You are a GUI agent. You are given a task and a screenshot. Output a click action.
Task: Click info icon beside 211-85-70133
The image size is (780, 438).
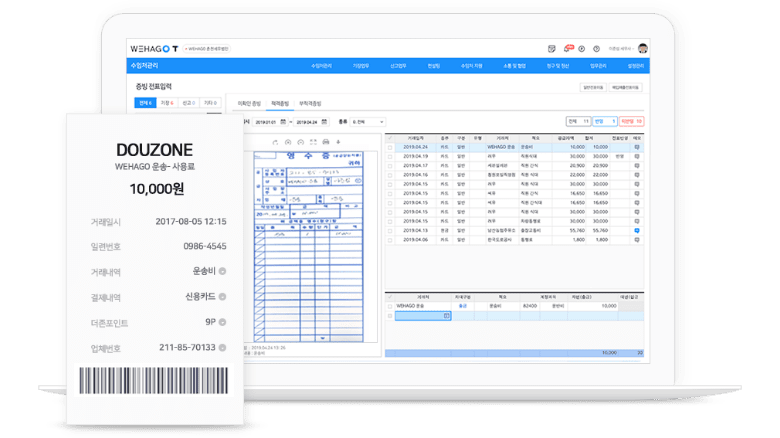[x=222, y=347]
